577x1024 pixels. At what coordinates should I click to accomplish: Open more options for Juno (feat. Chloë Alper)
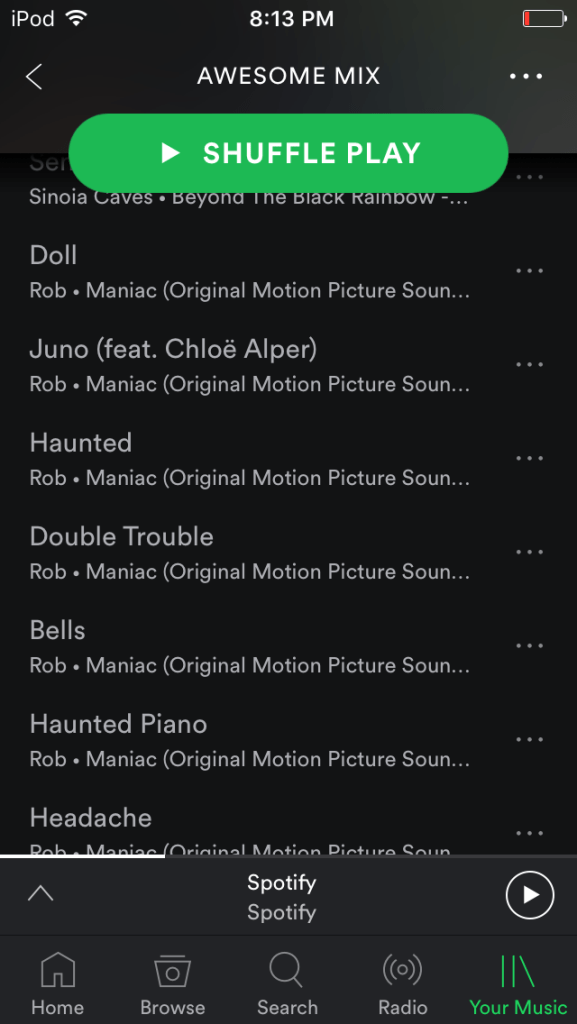(529, 364)
